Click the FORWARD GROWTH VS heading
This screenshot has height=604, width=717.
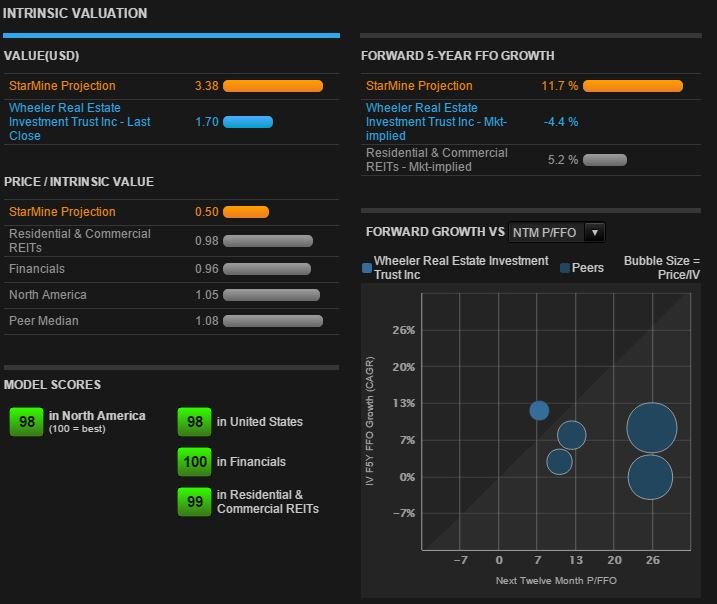tap(435, 232)
